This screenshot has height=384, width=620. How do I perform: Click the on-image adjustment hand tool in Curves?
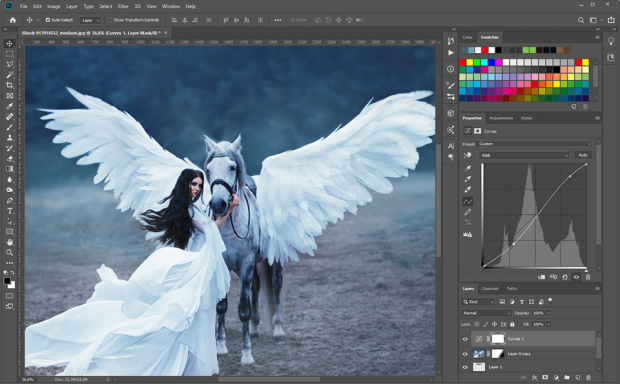(467, 155)
